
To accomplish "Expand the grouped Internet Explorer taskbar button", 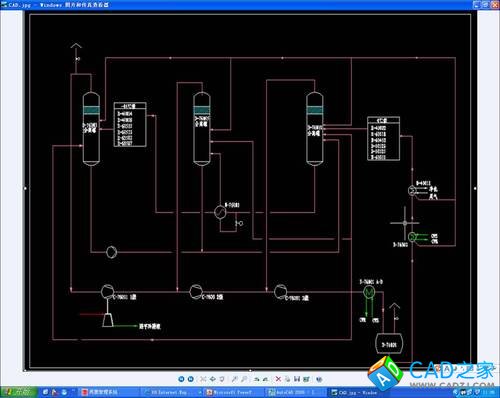I will [171, 393].
